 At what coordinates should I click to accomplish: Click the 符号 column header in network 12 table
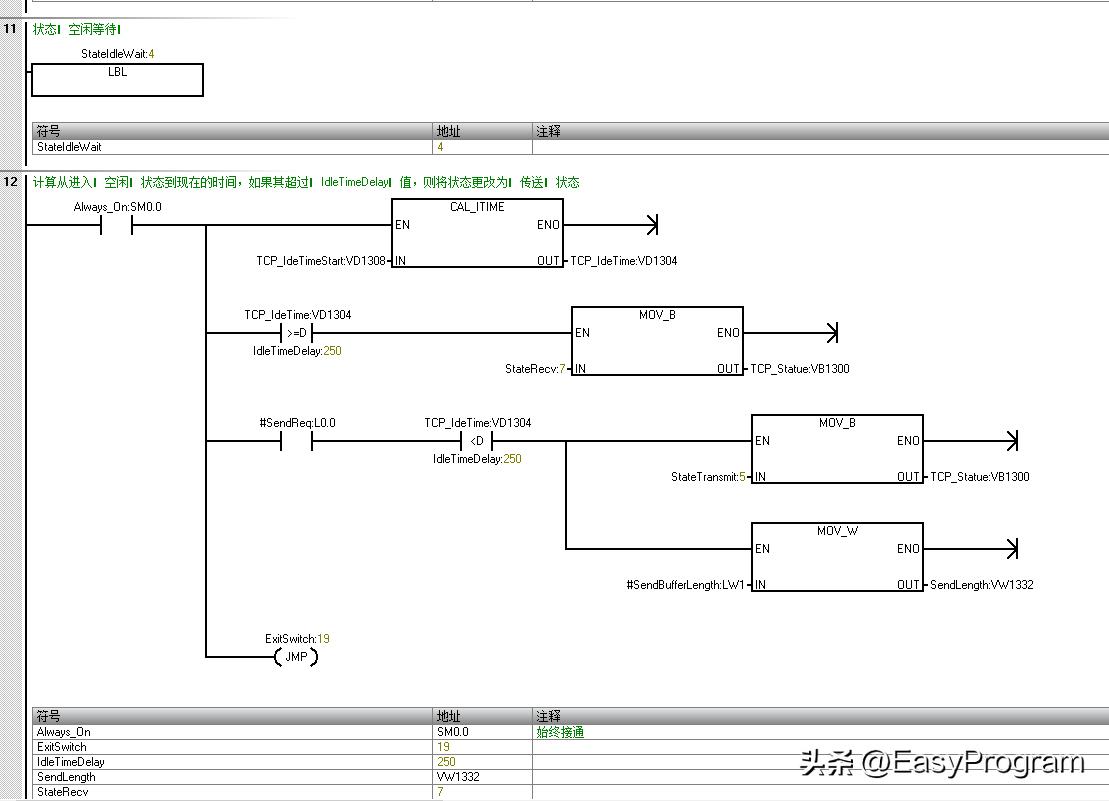coord(232,716)
